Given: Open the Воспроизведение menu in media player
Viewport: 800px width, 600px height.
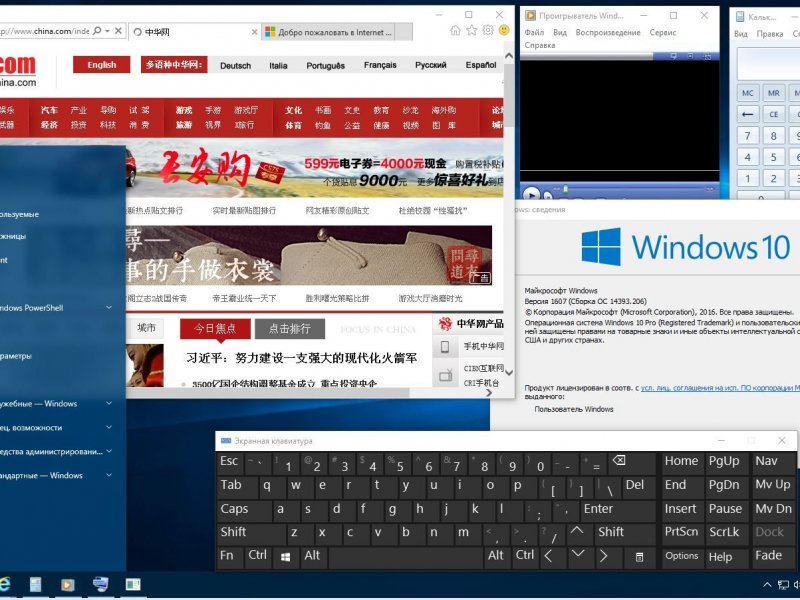Looking at the screenshot, I should coord(608,32).
